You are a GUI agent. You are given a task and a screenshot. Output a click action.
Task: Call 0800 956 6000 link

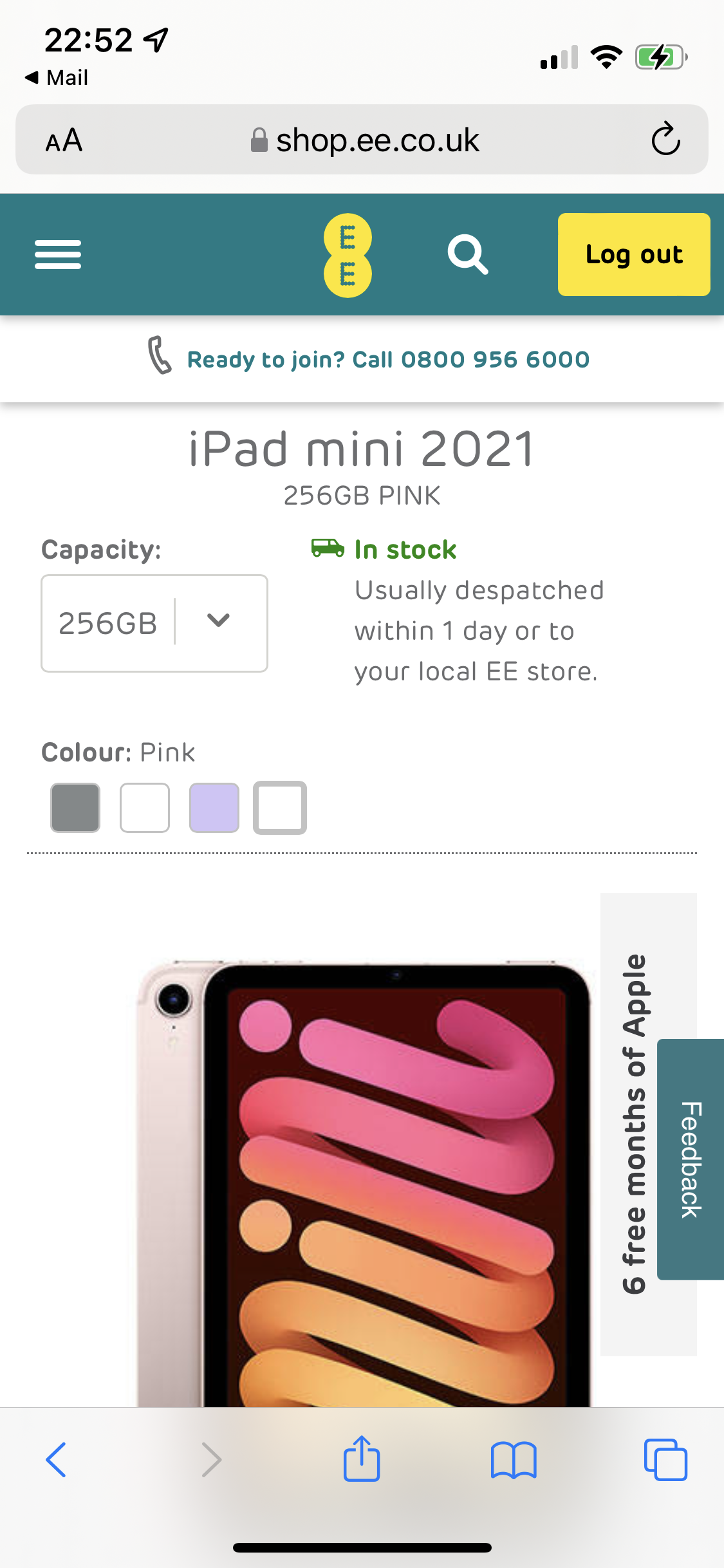point(388,359)
